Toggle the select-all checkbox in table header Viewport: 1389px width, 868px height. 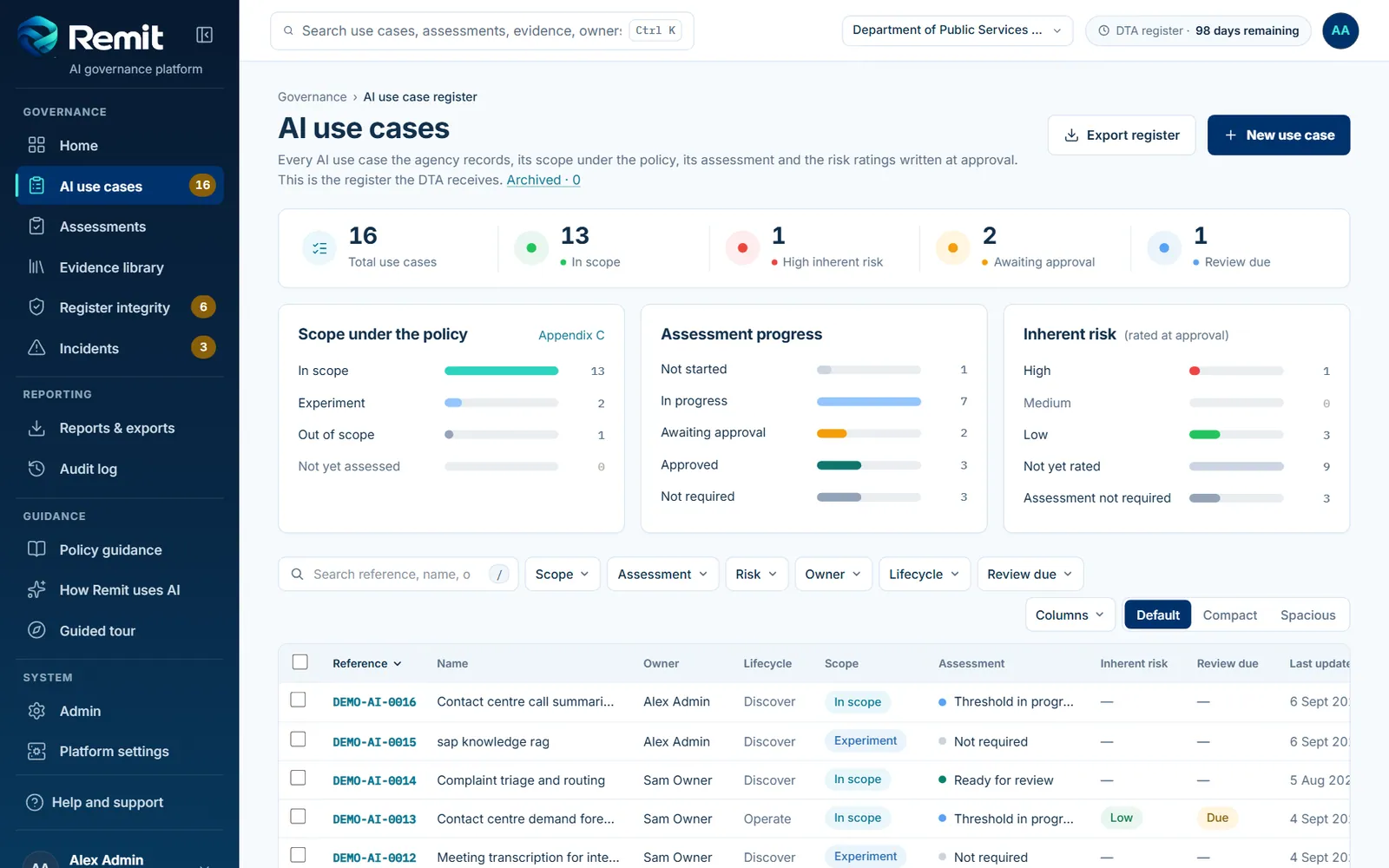click(300, 662)
